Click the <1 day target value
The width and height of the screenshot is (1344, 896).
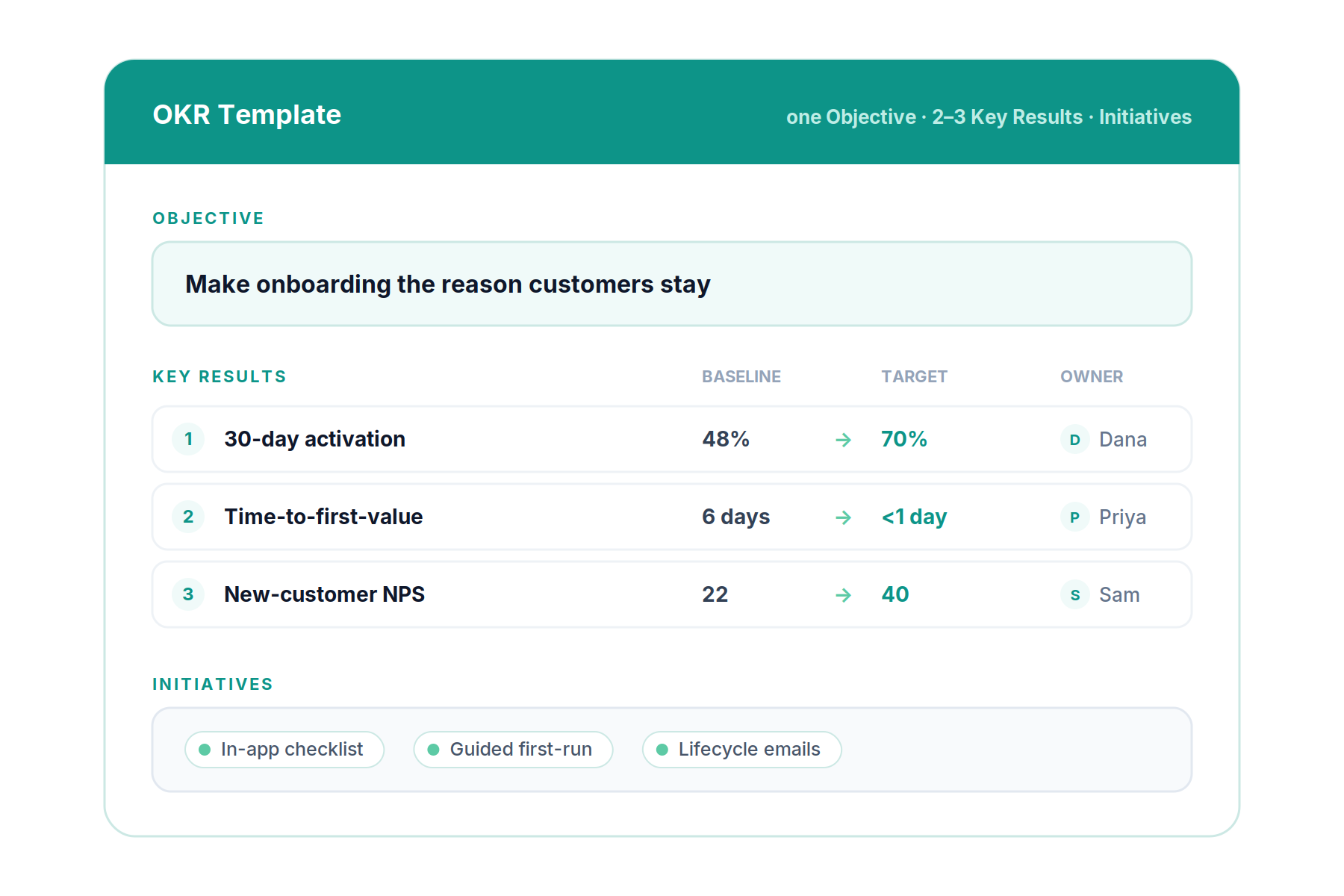click(914, 517)
